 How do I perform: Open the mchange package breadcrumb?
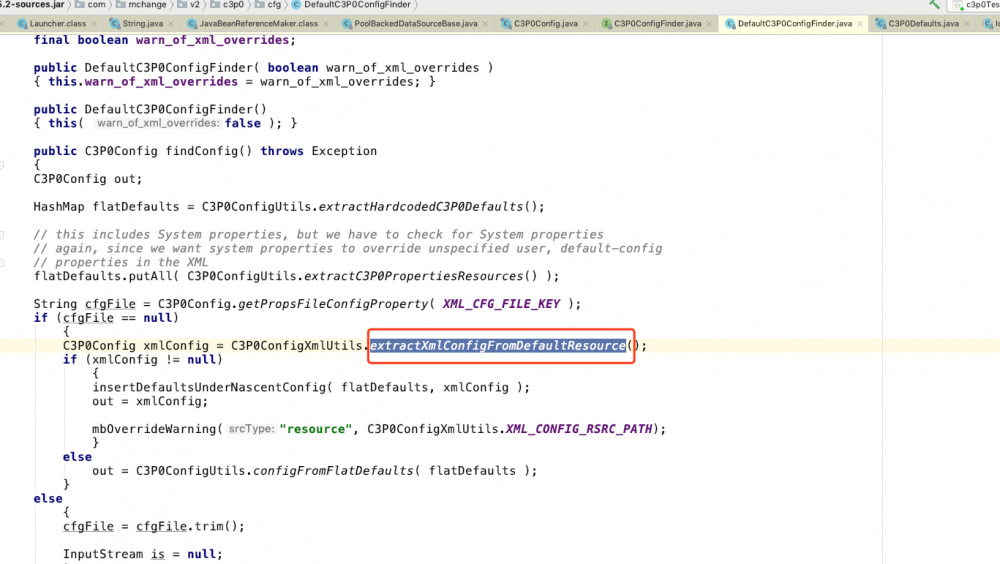(140, 4)
